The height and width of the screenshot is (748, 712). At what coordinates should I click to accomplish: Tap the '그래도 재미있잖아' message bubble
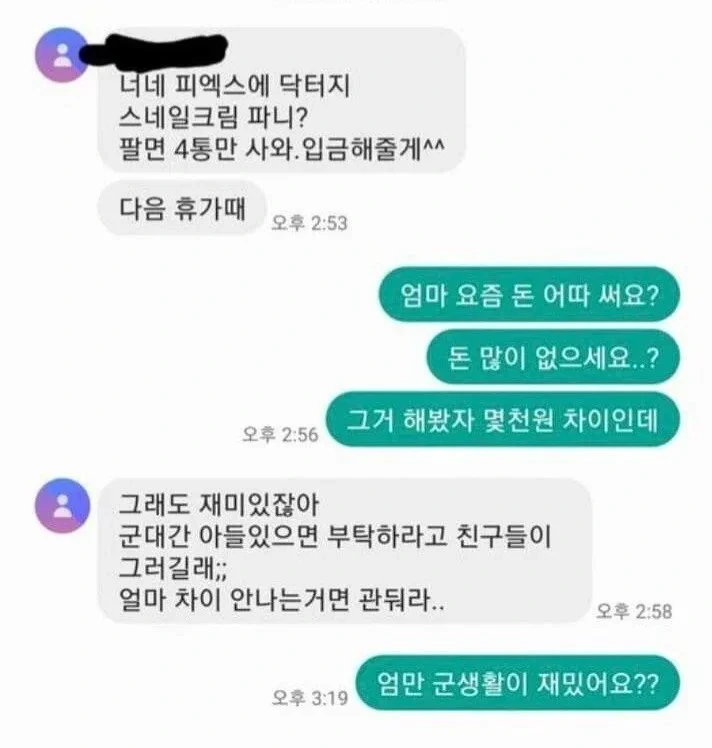tap(344, 551)
